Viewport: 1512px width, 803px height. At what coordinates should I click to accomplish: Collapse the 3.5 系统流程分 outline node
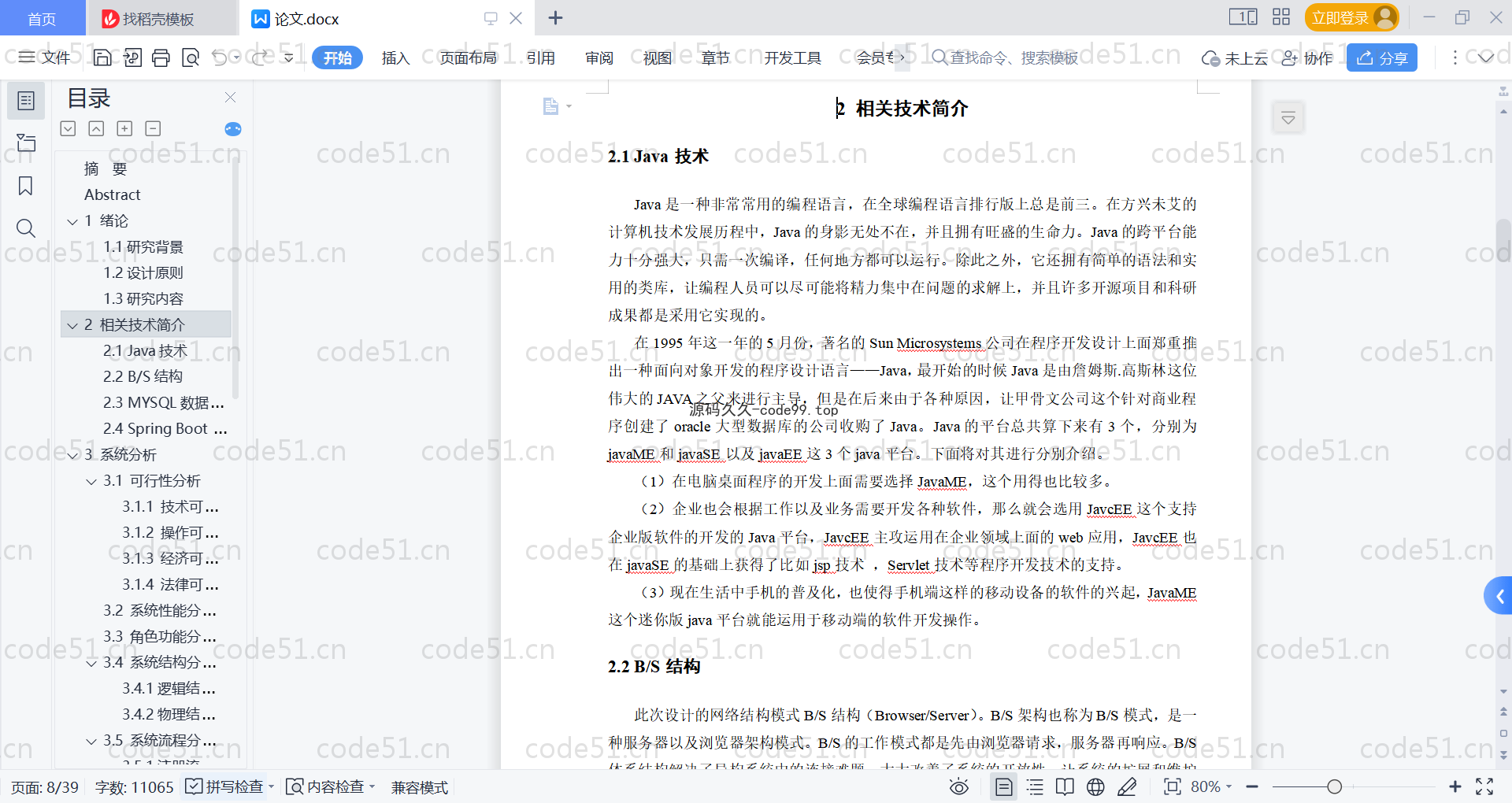[91, 741]
